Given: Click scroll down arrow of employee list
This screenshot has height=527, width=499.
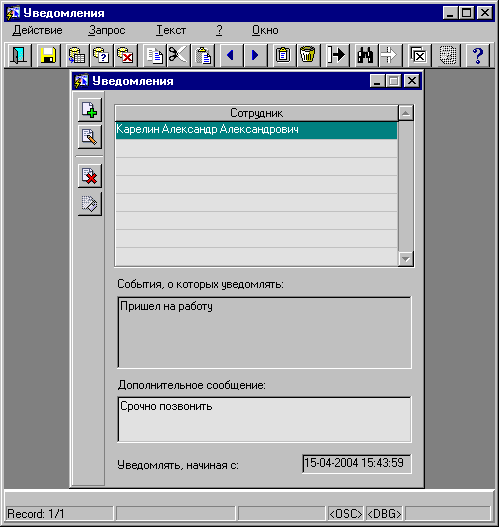Looking at the screenshot, I should click(x=406, y=259).
